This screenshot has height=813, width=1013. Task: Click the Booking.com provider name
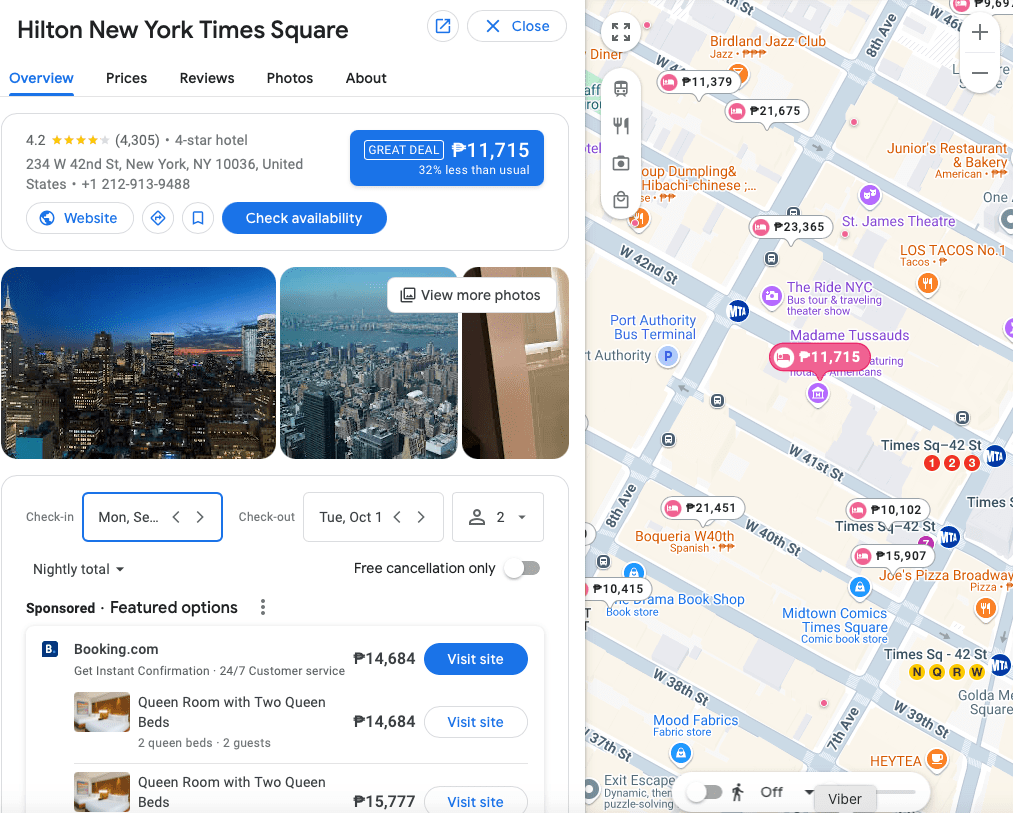[116, 649]
